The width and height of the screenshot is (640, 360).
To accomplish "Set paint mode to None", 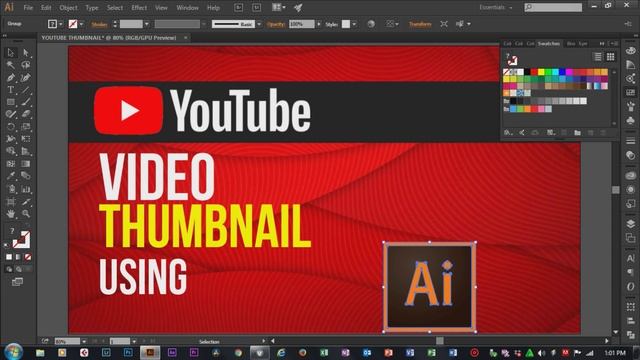I will point(28,257).
